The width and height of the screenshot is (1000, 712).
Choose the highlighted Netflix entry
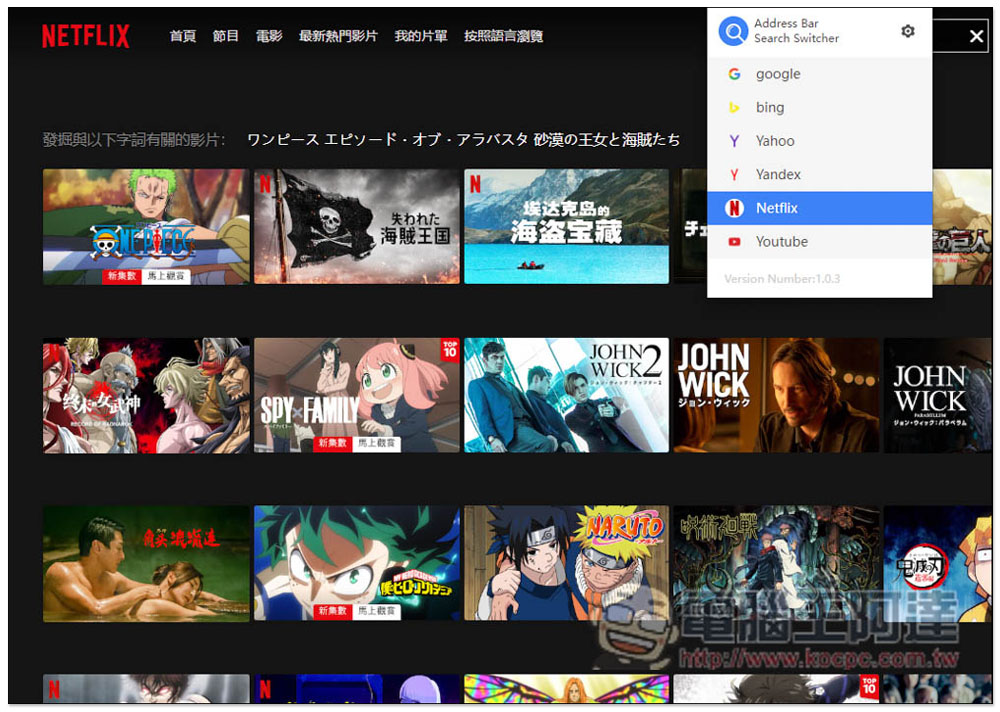[820, 208]
